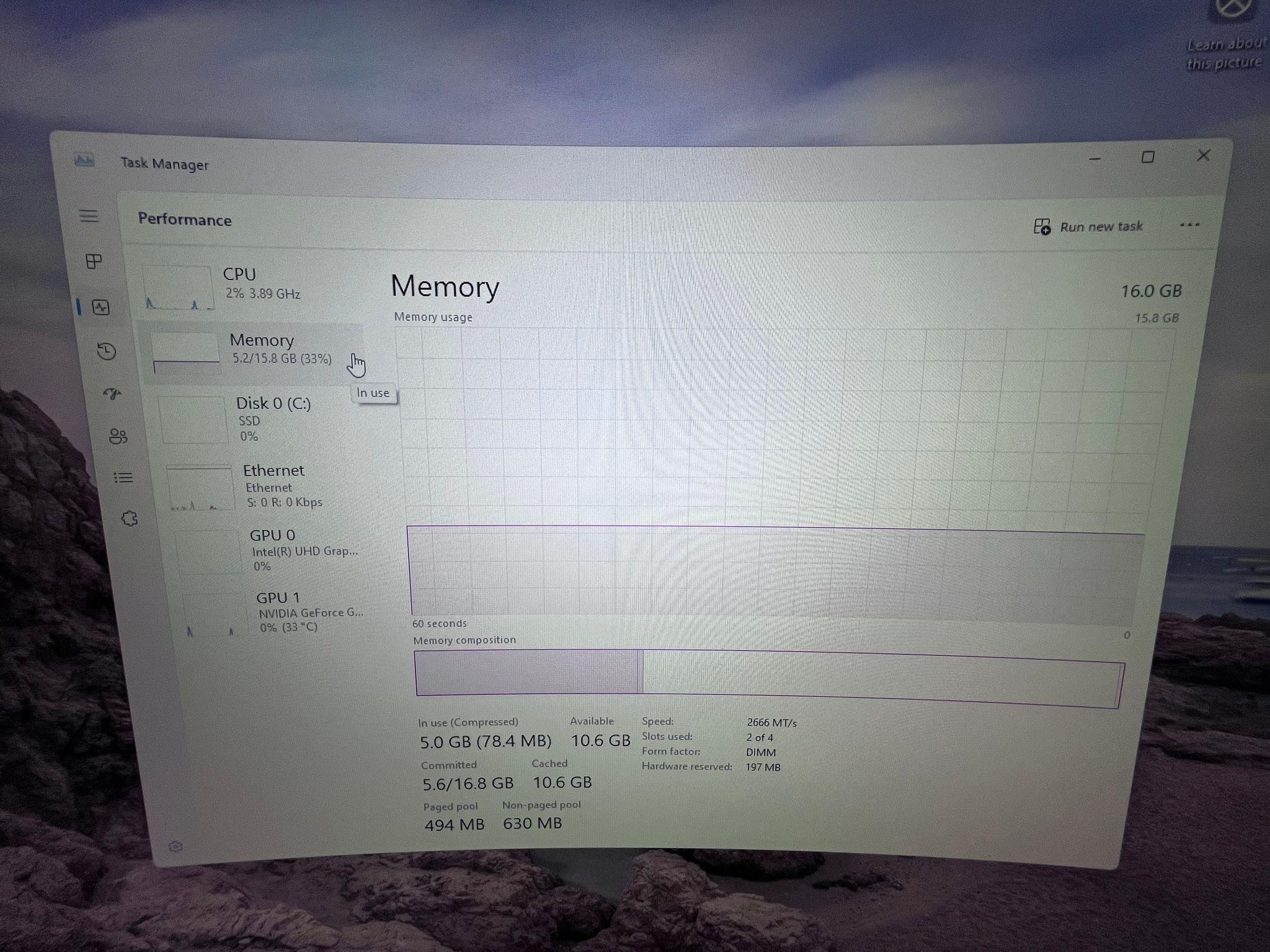
Task: Click the CPU mini usage graph
Action: coord(177,288)
